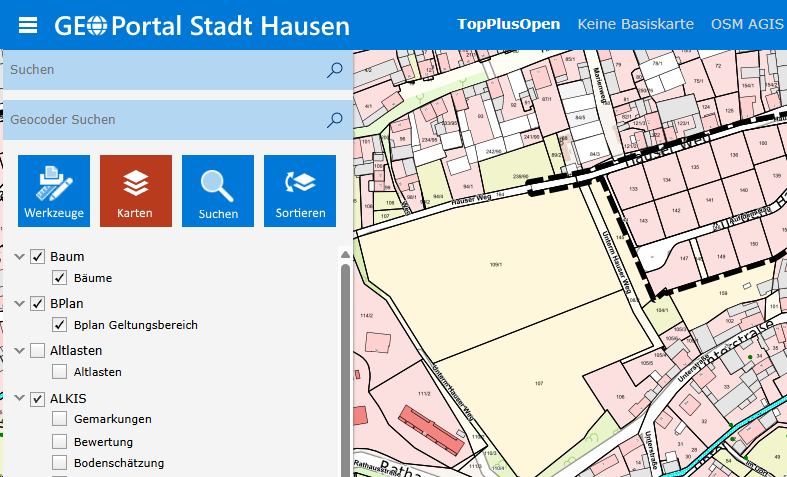
Task: Enable the Bewertung layer
Action: point(59,442)
